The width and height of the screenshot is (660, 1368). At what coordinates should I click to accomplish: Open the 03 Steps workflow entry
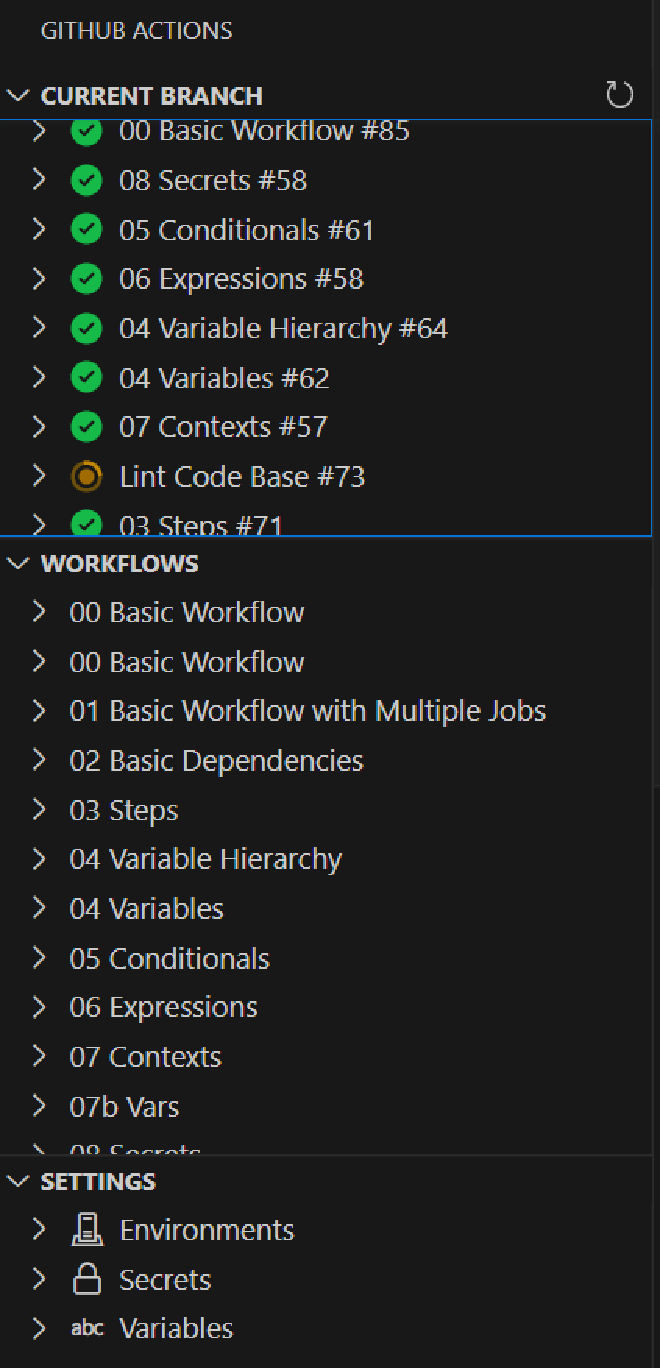click(x=124, y=810)
